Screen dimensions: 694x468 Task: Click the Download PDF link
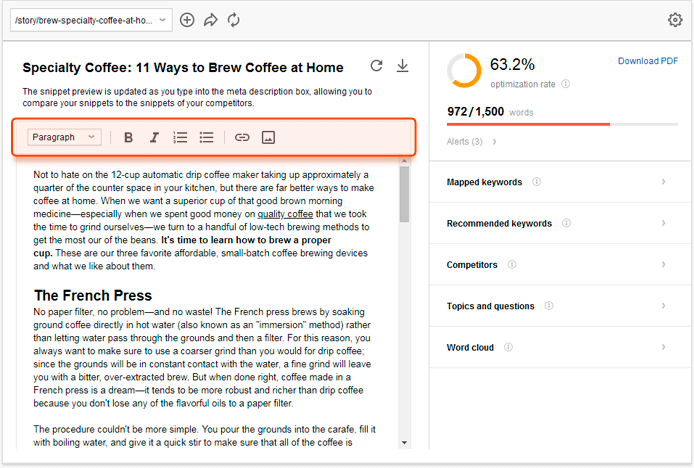click(648, 61)
